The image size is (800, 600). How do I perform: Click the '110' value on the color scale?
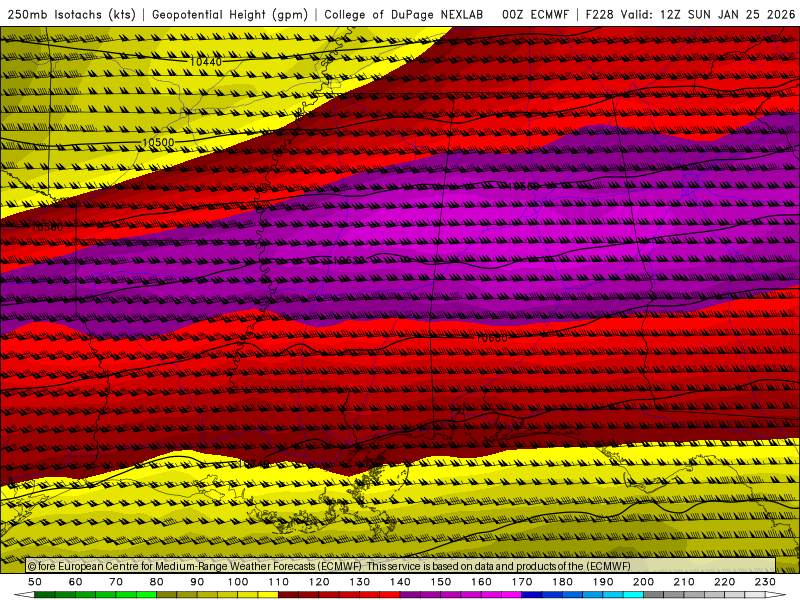tap(279, 582)
